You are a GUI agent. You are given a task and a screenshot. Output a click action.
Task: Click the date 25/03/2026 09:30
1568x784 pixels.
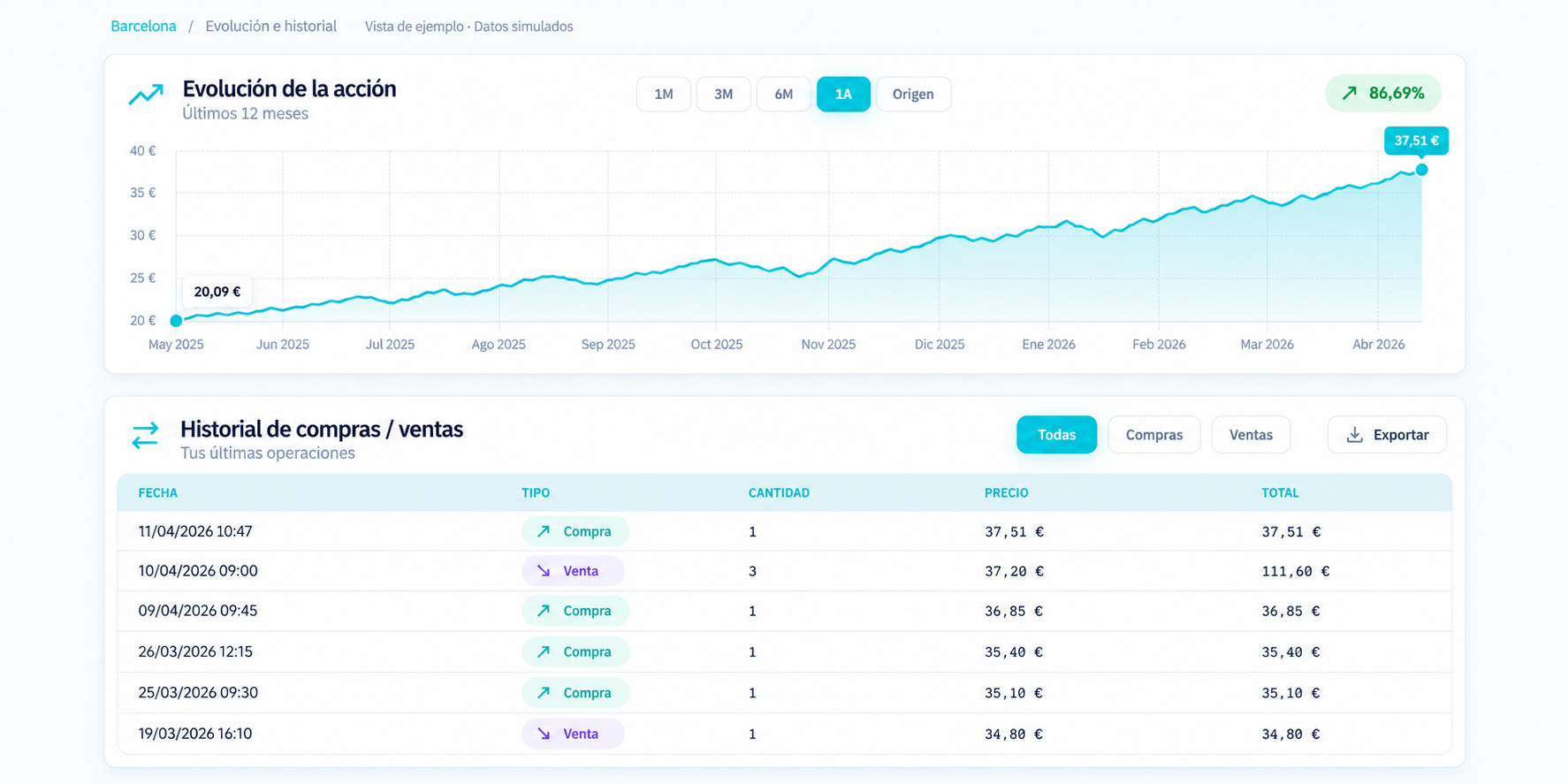point(198,693)
